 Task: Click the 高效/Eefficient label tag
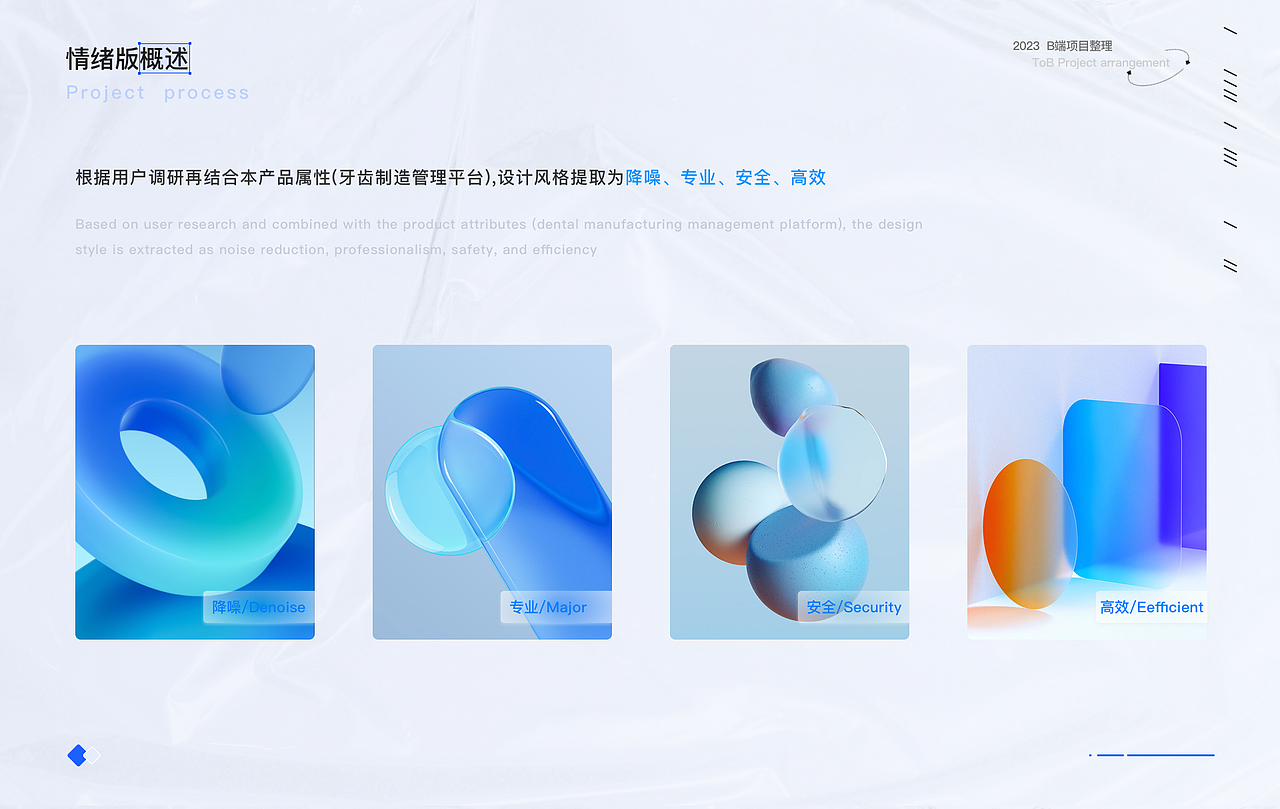[x=1150, y=607]
